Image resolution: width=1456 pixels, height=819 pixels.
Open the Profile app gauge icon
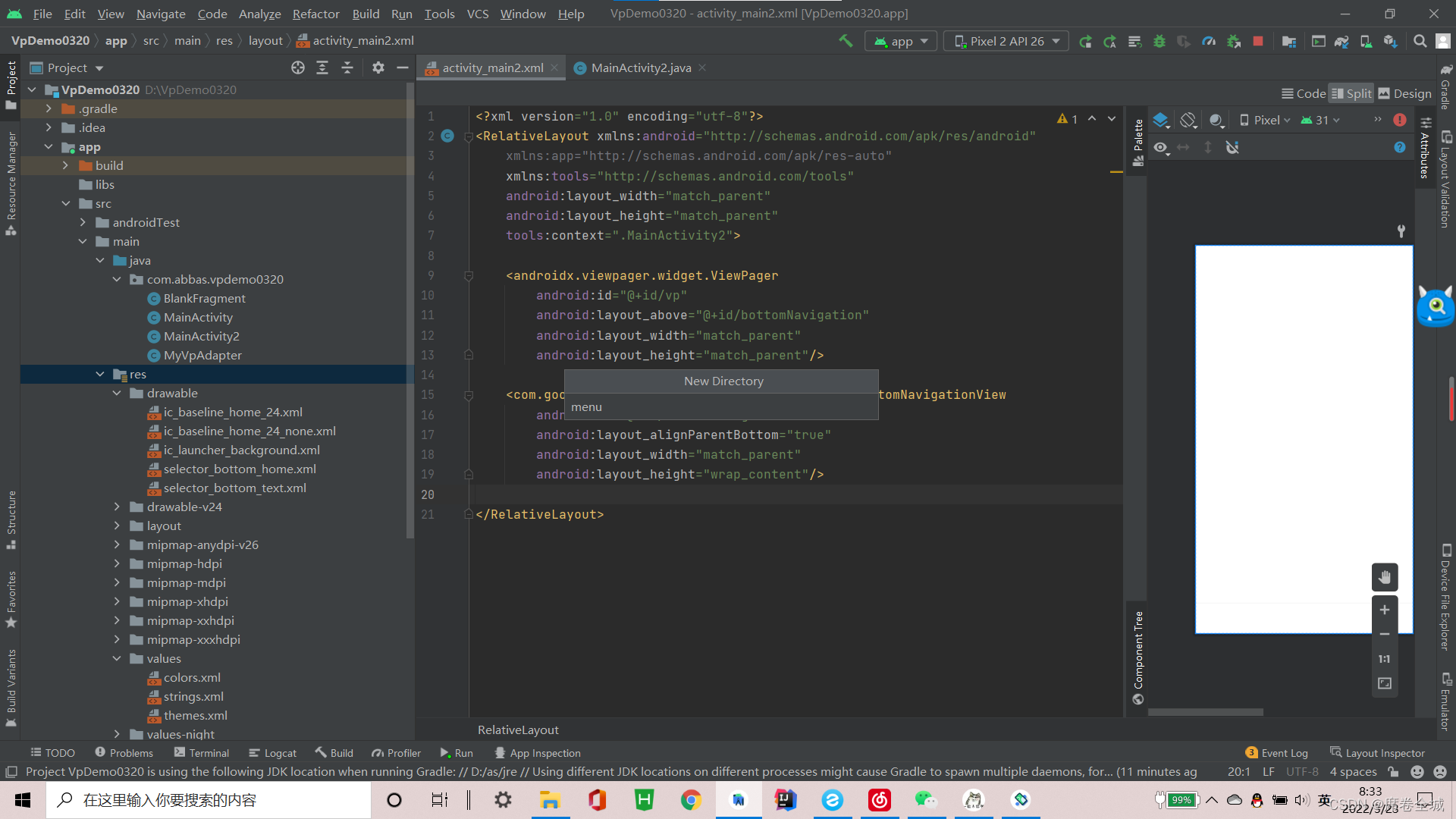(x=1209, y=41)
